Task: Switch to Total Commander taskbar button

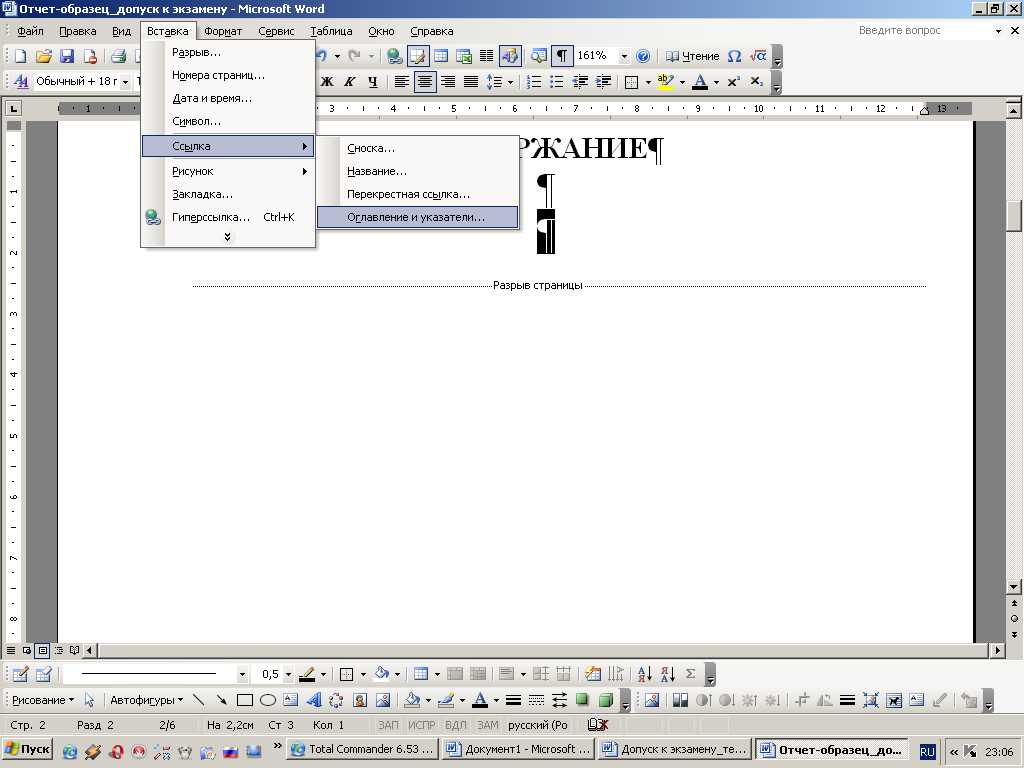Action: 363,749
